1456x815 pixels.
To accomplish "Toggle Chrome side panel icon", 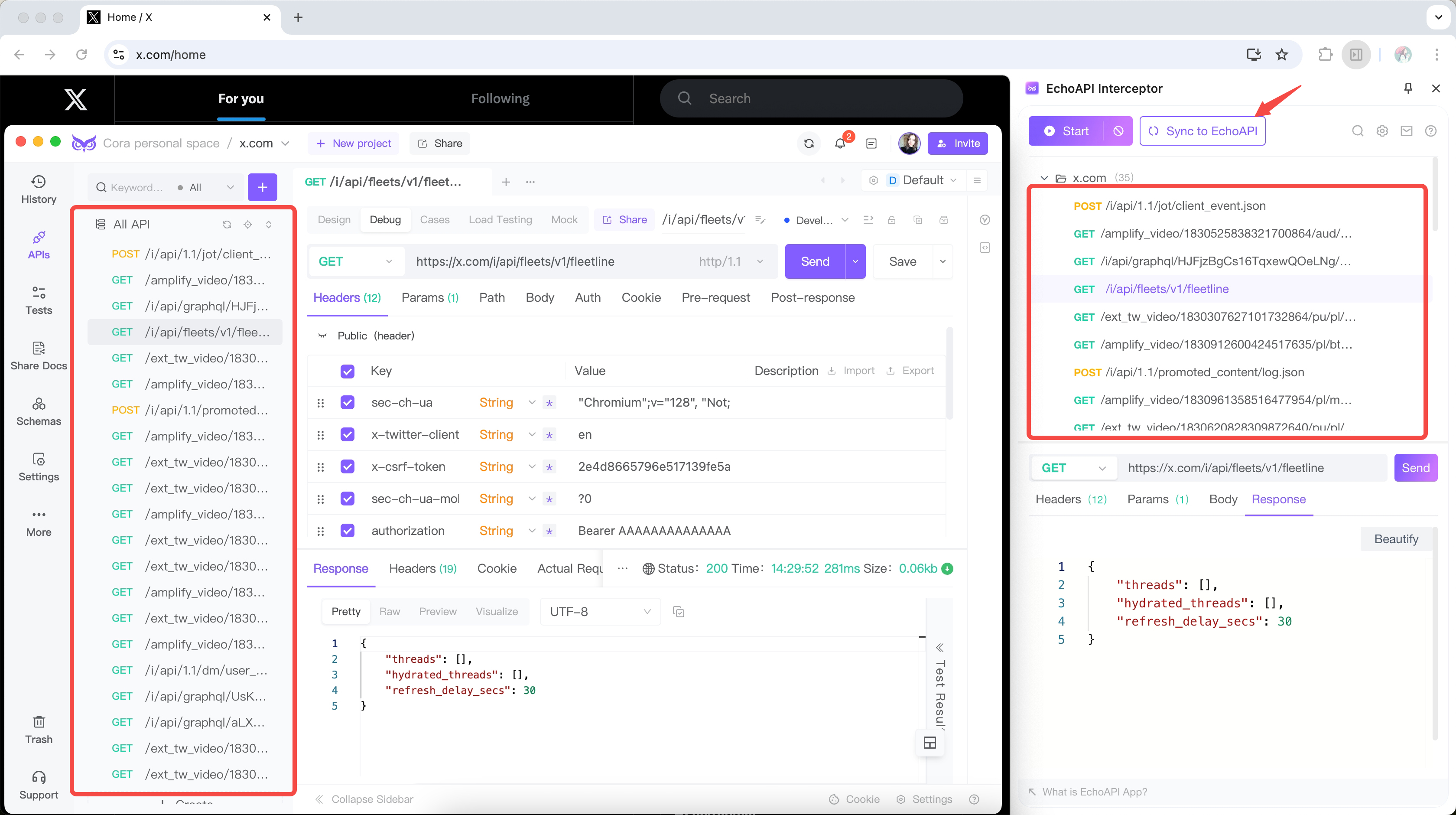I will point(1356,54).
